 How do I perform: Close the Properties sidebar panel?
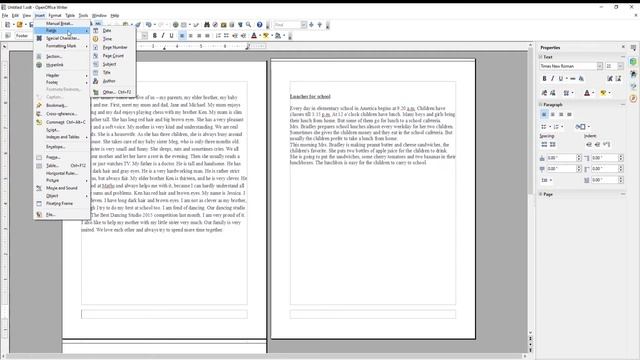(x=623, y=47)
